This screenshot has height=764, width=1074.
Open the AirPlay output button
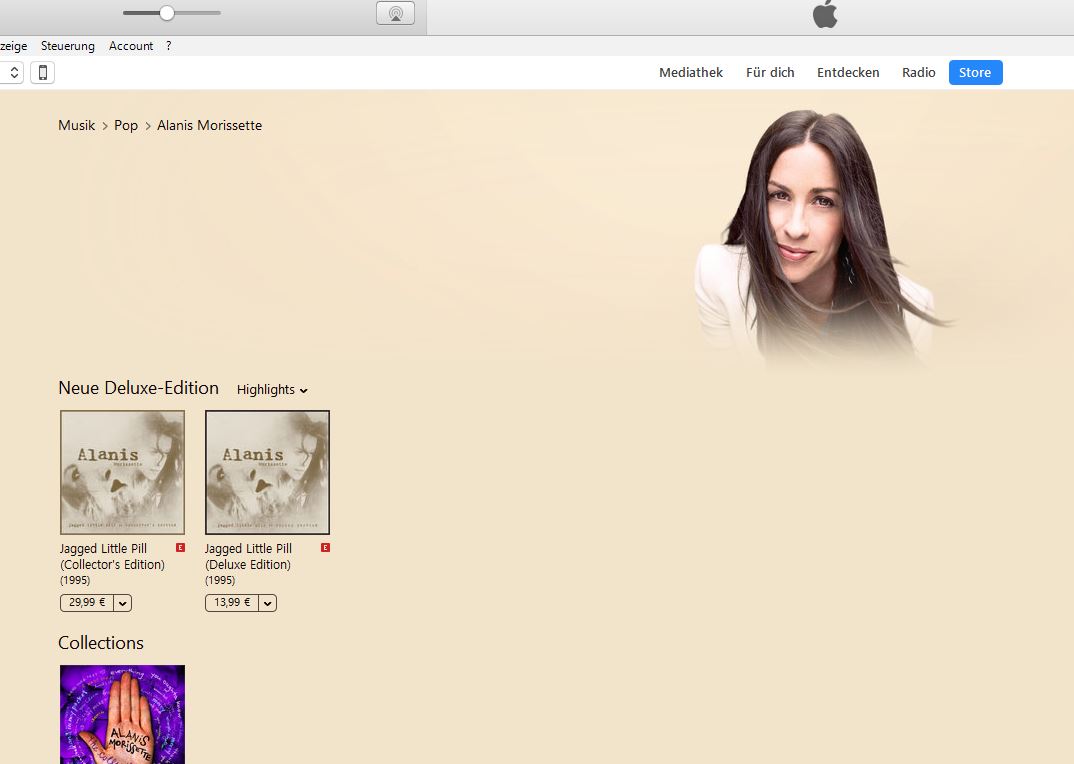395,13
